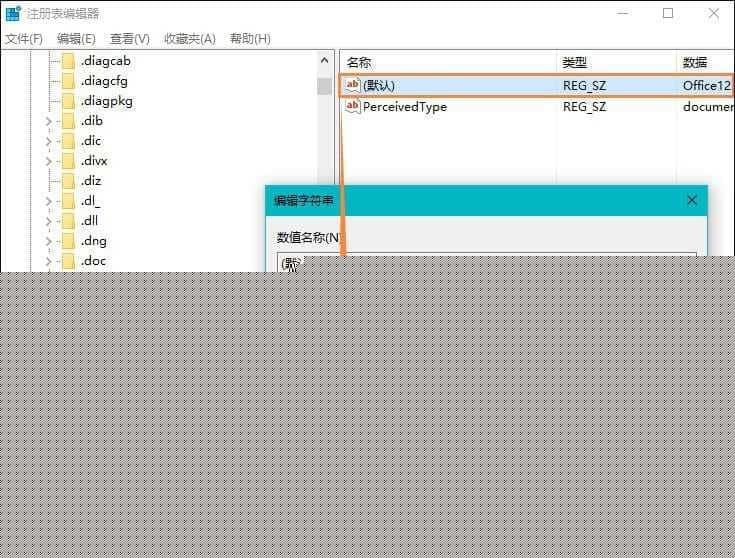Screen dimensions: 735x558
Task: Select the .diagcfg key label
Action: click(104, 81)
